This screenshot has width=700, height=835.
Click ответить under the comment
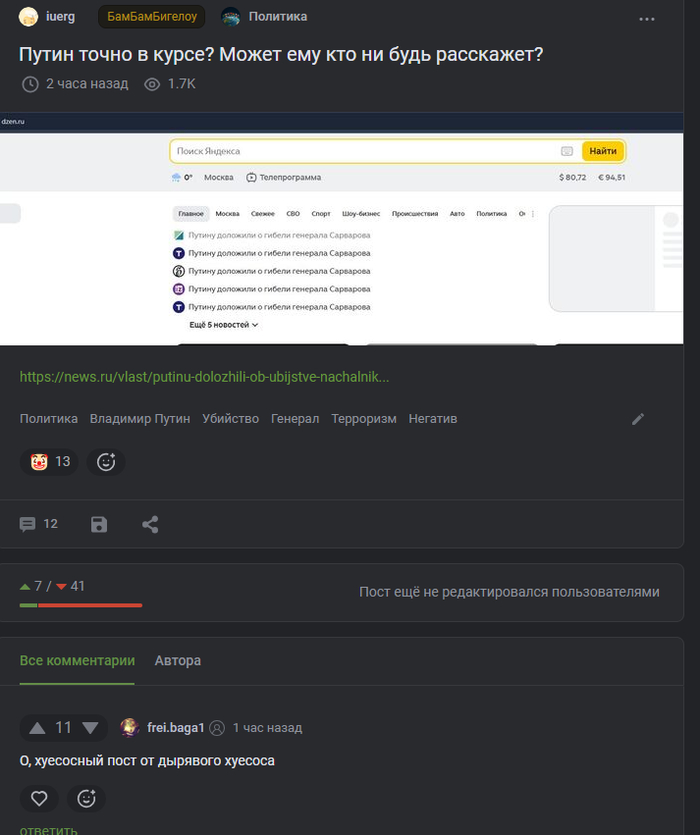(x=48, y=830)
